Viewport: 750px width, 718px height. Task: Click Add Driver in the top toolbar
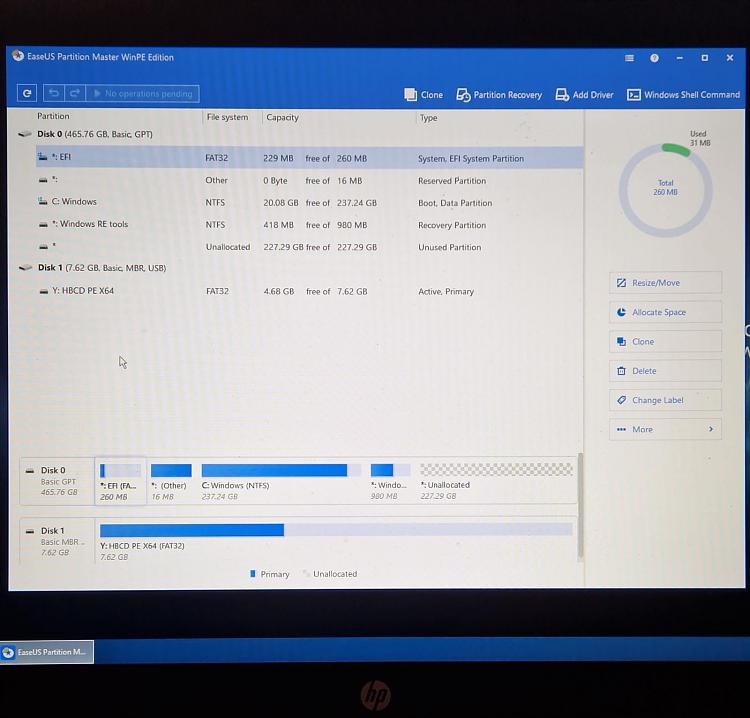(584, 95)
